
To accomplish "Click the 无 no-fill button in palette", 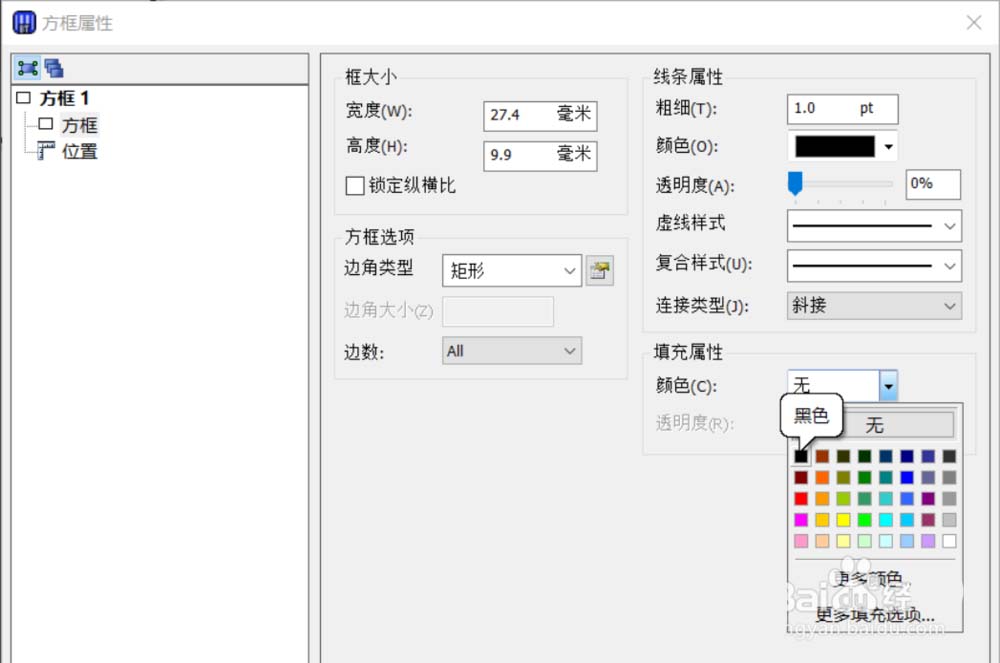I will coord(874,425).
